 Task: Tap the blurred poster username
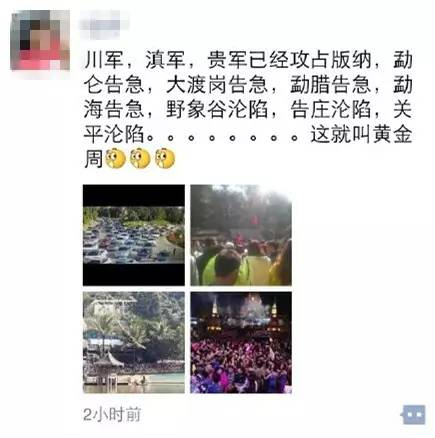104,25
